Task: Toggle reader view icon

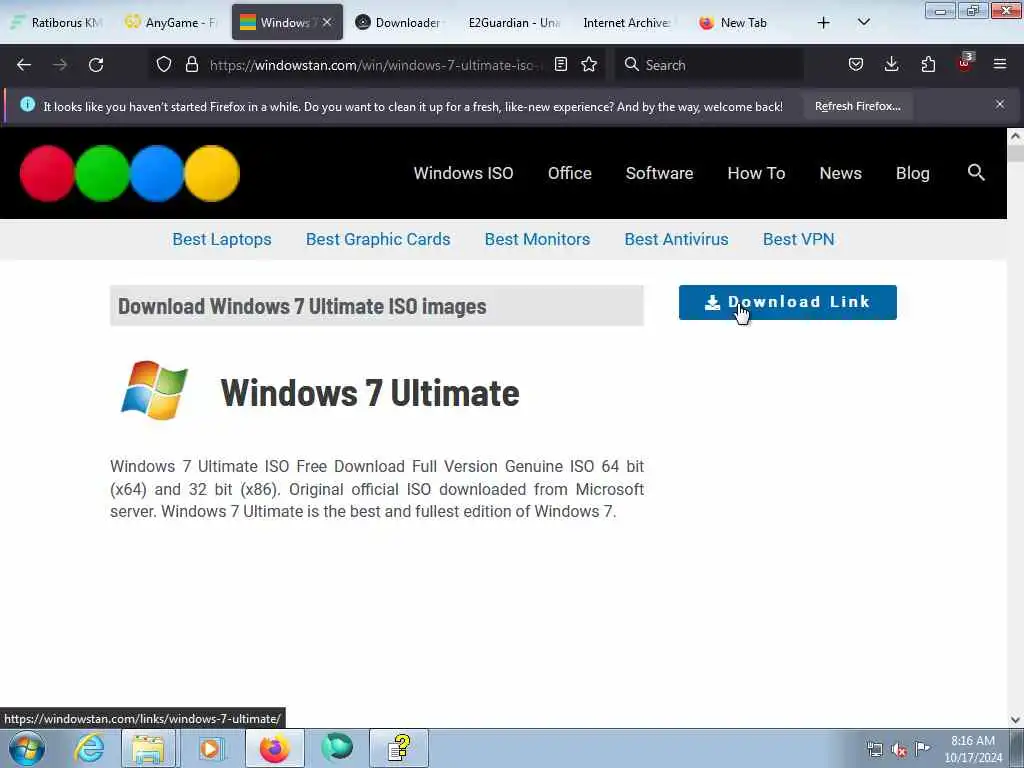Action: point(560,64)
